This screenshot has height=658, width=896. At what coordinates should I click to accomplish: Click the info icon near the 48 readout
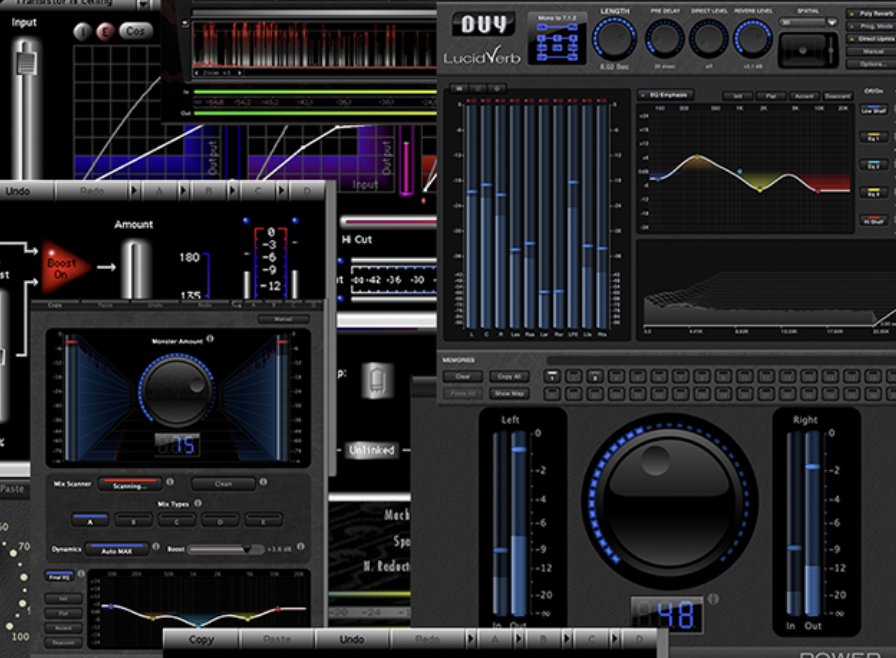pyautogui.click(x=714, y=599)
